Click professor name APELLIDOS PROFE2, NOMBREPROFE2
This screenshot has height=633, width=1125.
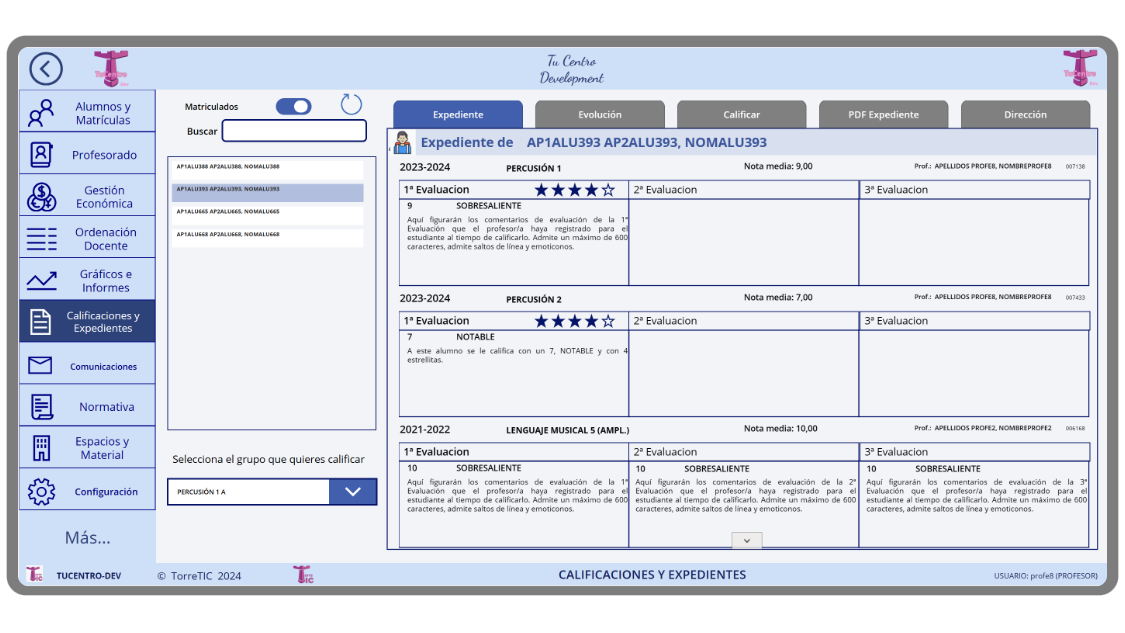(x=992, y=428)
